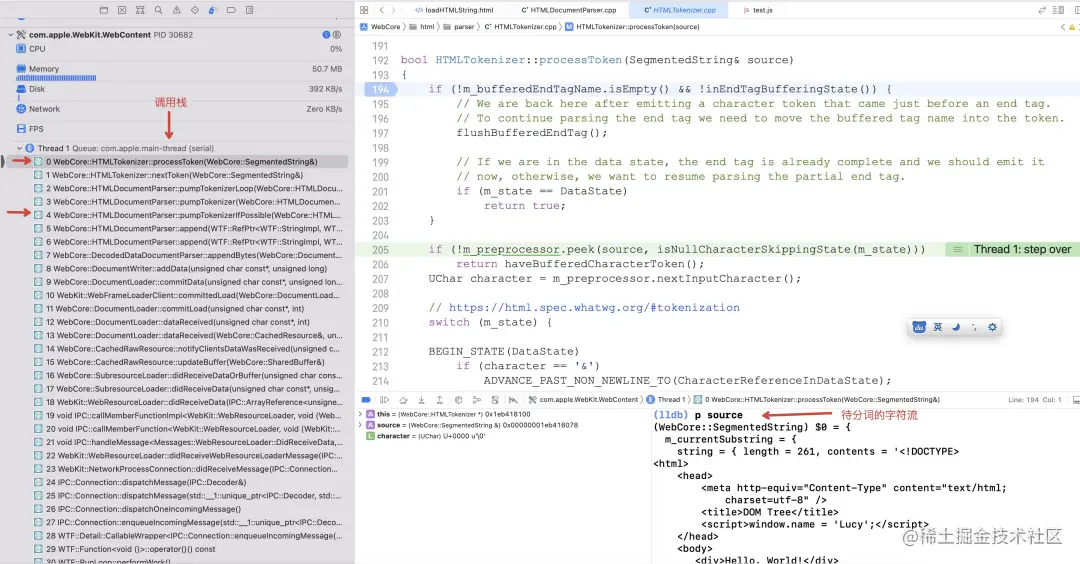Deactivate breakpoints in debug bar

(366, 399)
